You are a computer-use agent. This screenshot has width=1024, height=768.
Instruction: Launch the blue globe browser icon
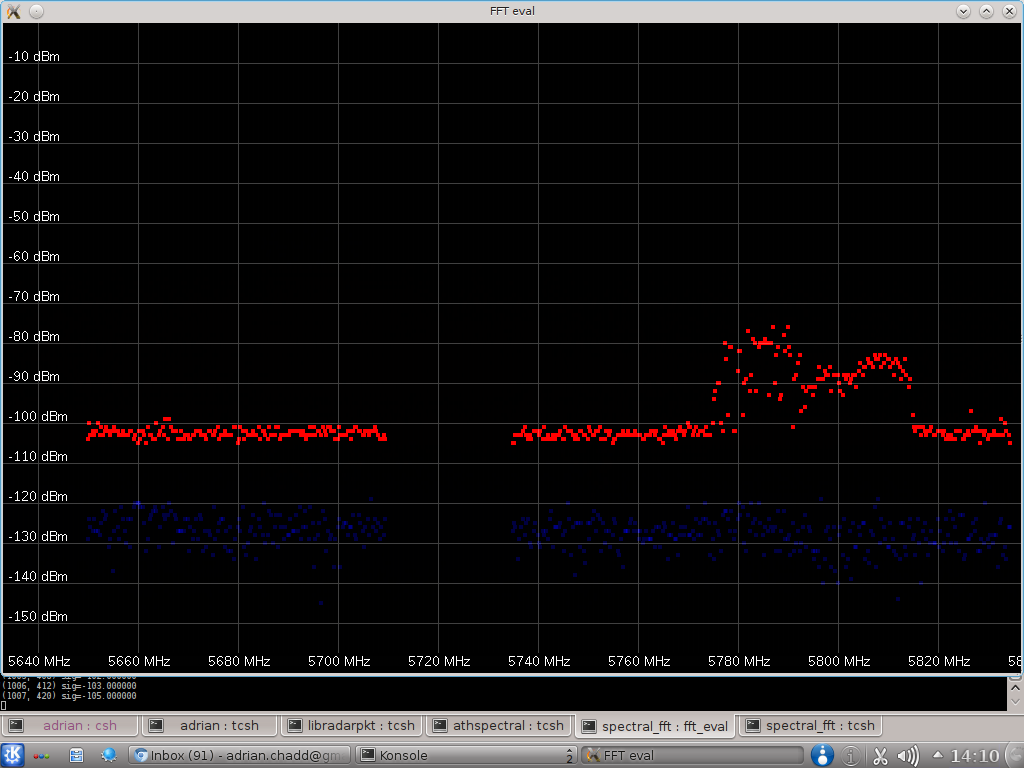[108, 756]
